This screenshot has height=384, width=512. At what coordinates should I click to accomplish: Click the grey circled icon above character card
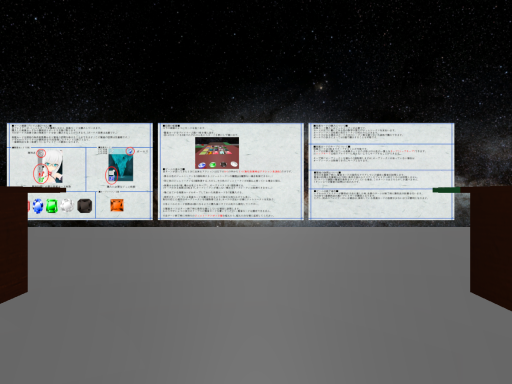41,153
